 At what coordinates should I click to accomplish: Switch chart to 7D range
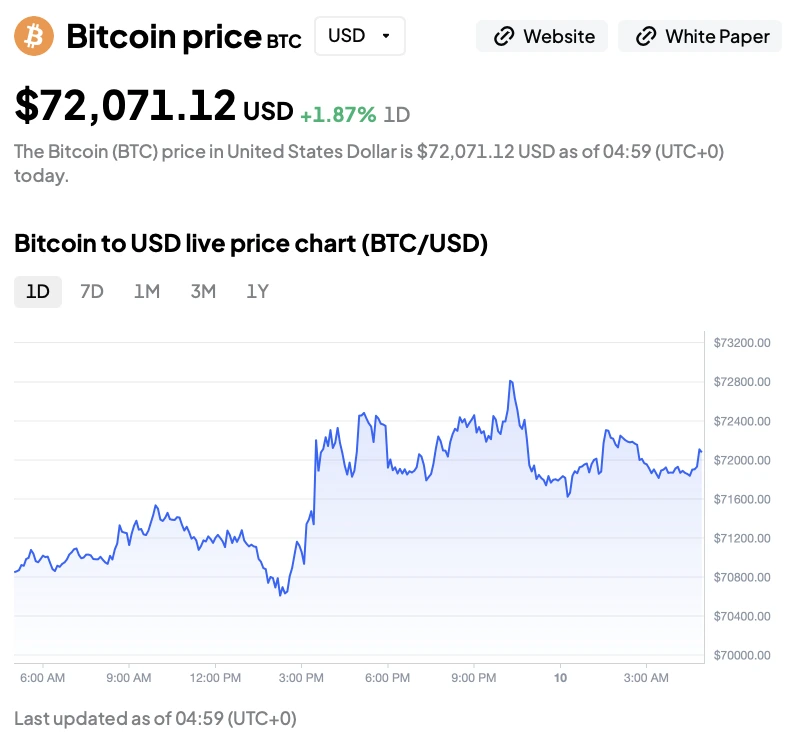pyautogui.click(x=92, y=291)
